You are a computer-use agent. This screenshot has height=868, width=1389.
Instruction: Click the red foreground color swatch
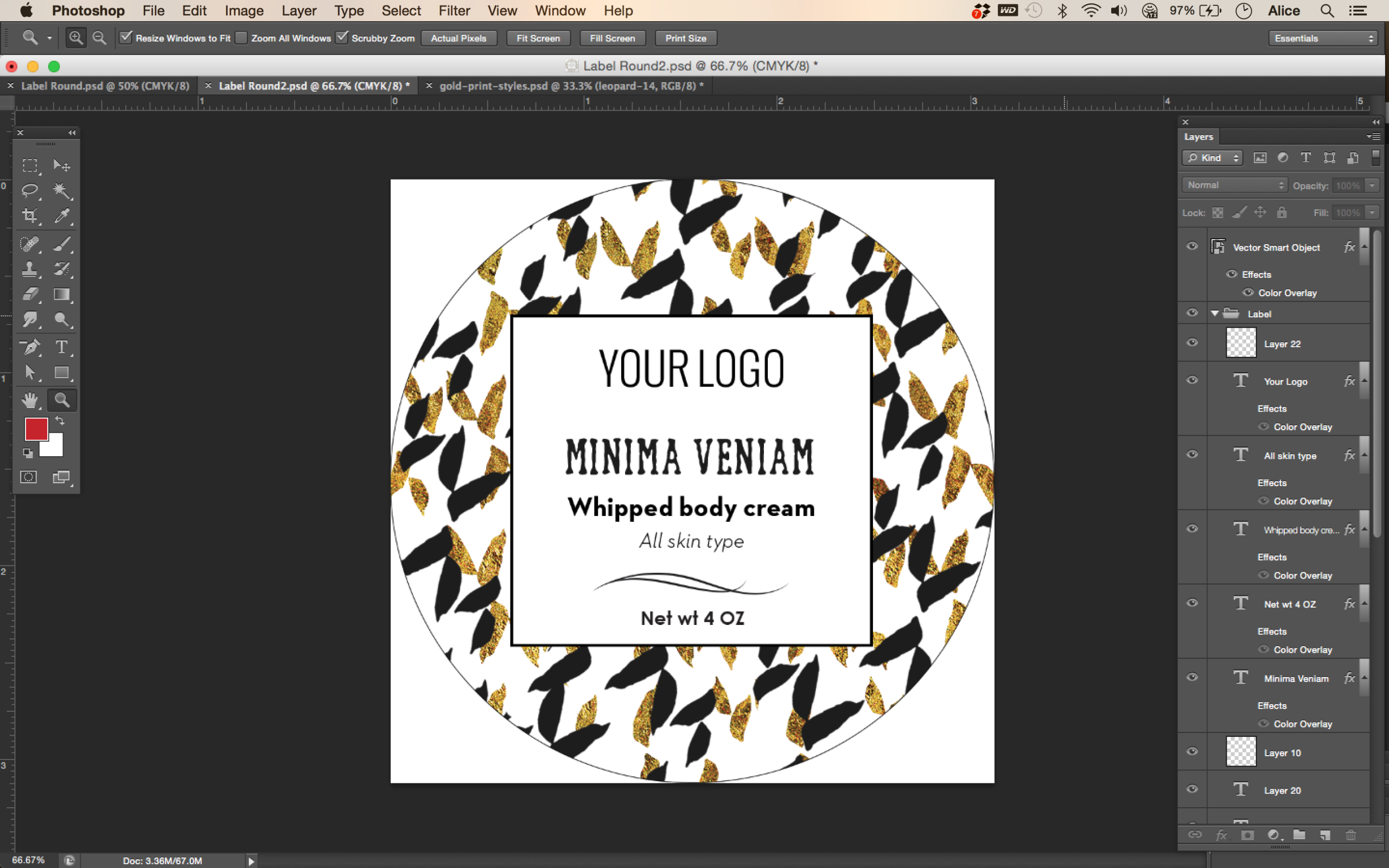coord(35,428)
